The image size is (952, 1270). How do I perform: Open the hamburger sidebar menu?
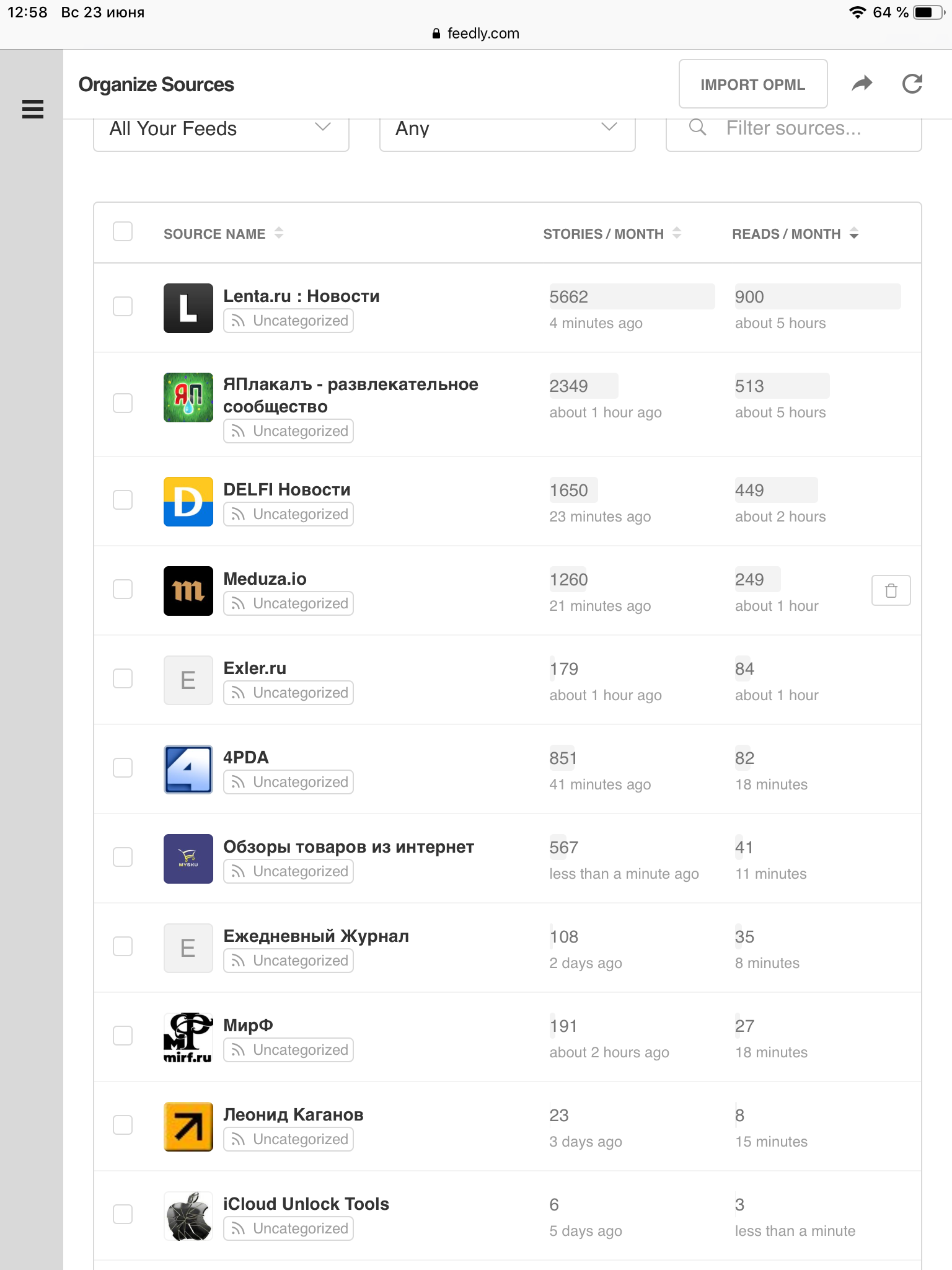click(32, 109)
